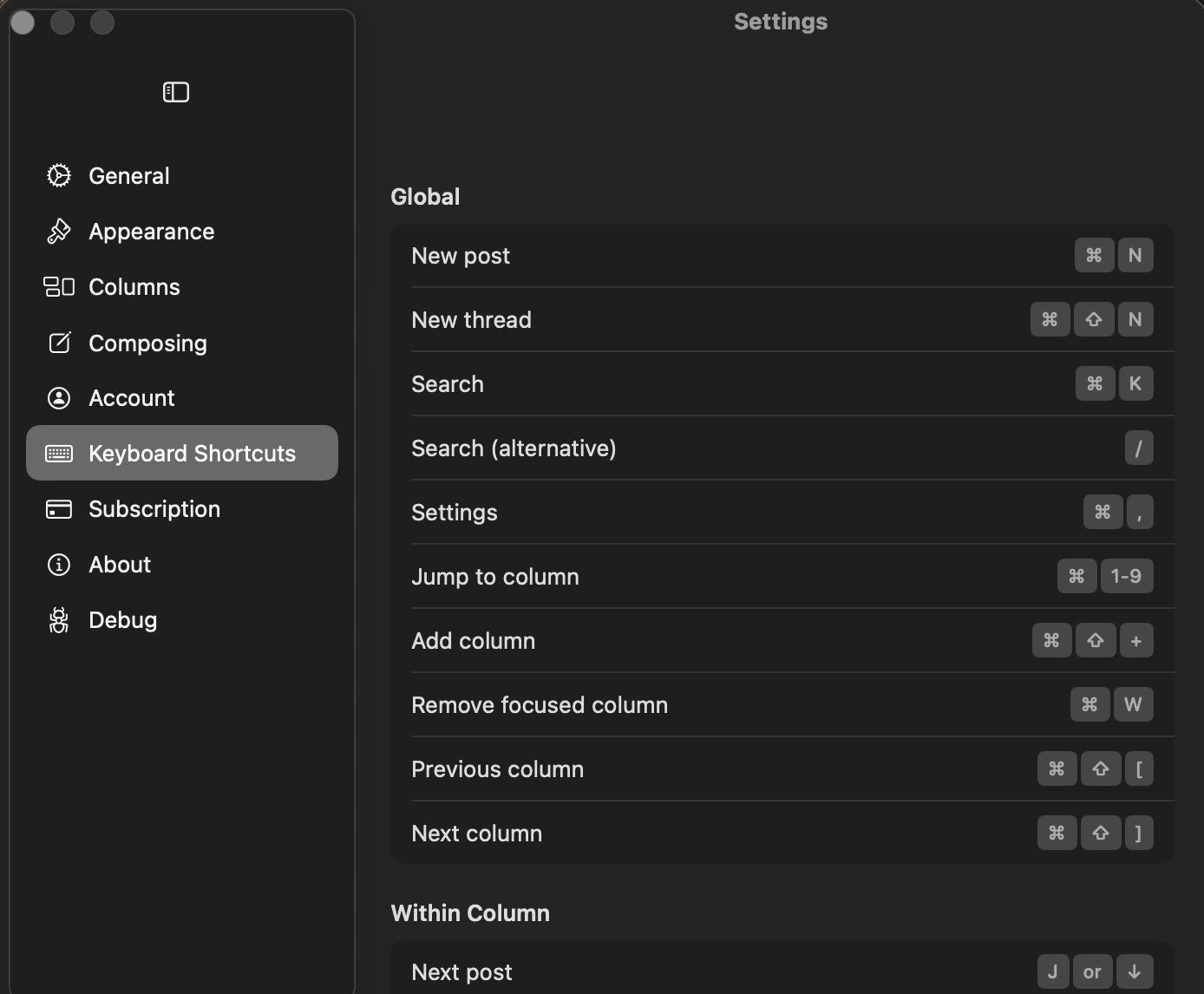The image size is (1204, 994).
Task: Click the About info icon
Action: click(58, 564)
